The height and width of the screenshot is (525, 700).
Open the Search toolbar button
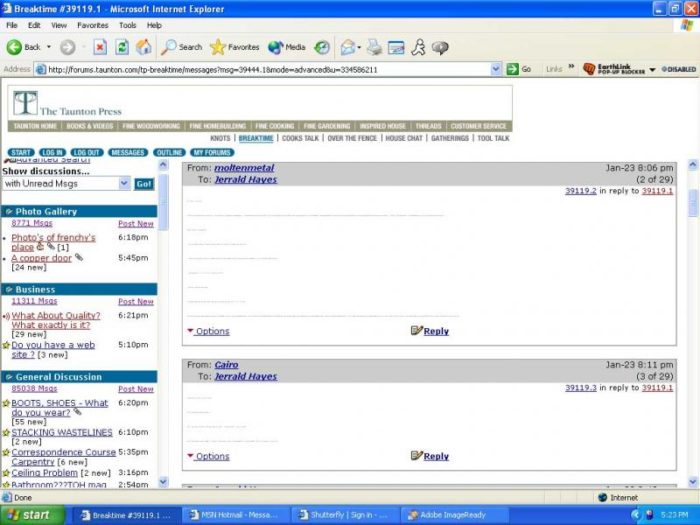(x=182, y=47)
